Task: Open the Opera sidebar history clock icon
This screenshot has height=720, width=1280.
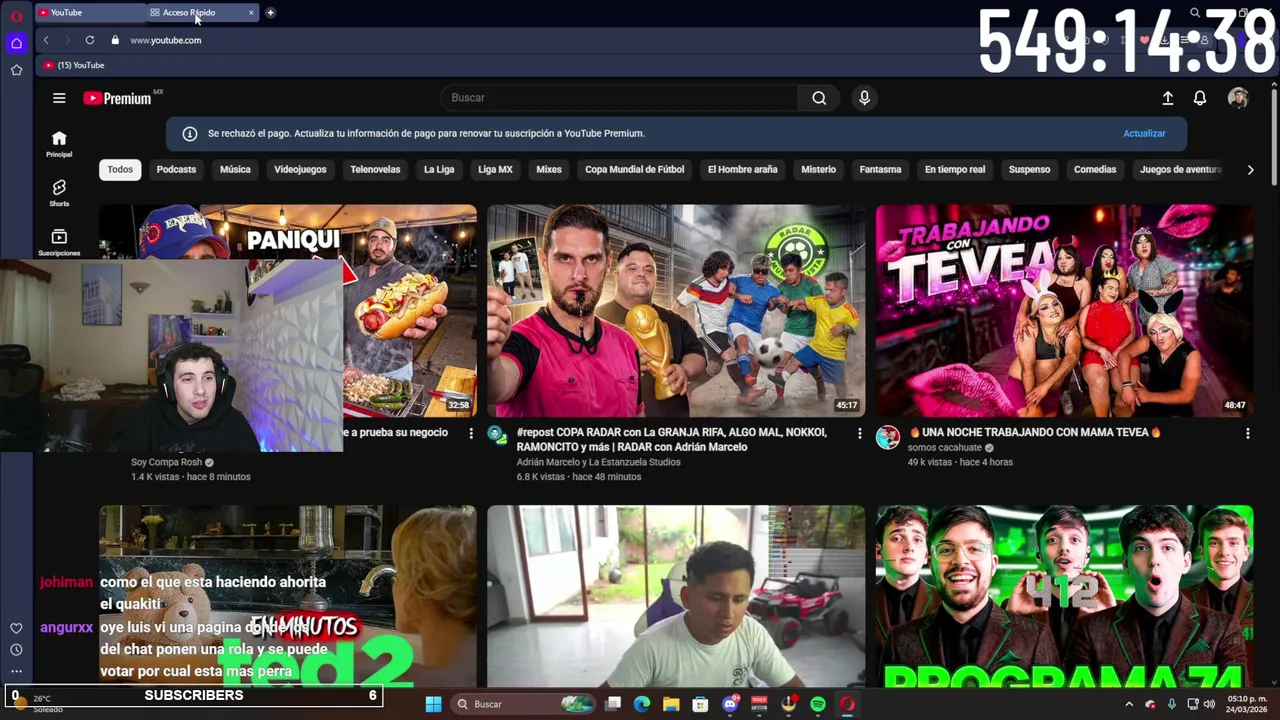Action: point(16,650)
